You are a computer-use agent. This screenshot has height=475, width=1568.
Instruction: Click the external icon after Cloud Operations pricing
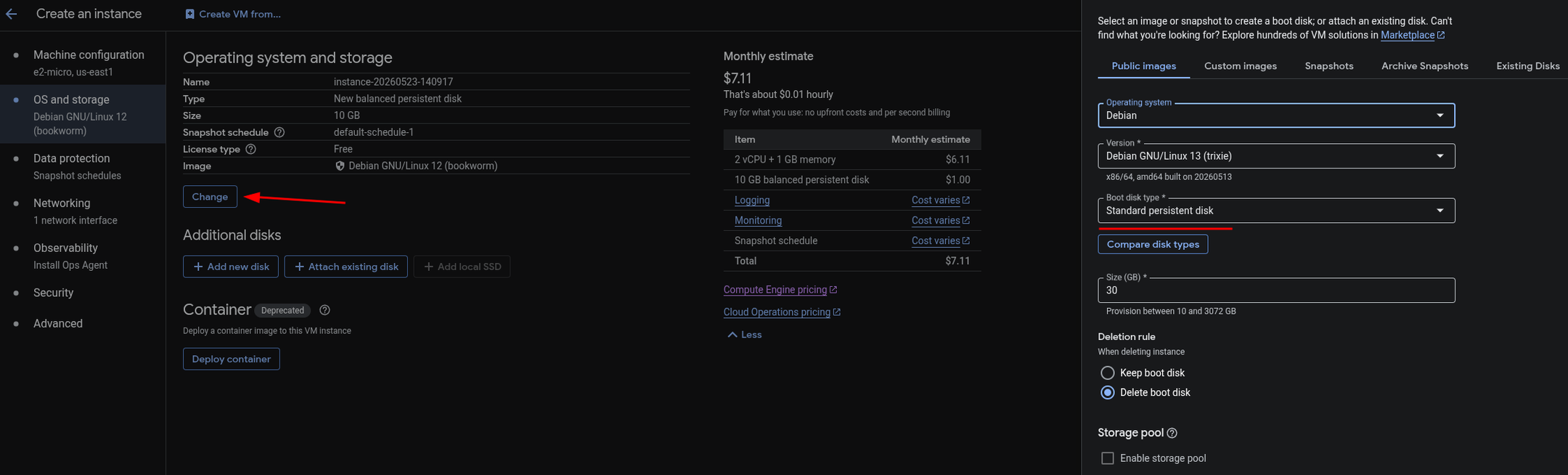click(x=836, y=312)
